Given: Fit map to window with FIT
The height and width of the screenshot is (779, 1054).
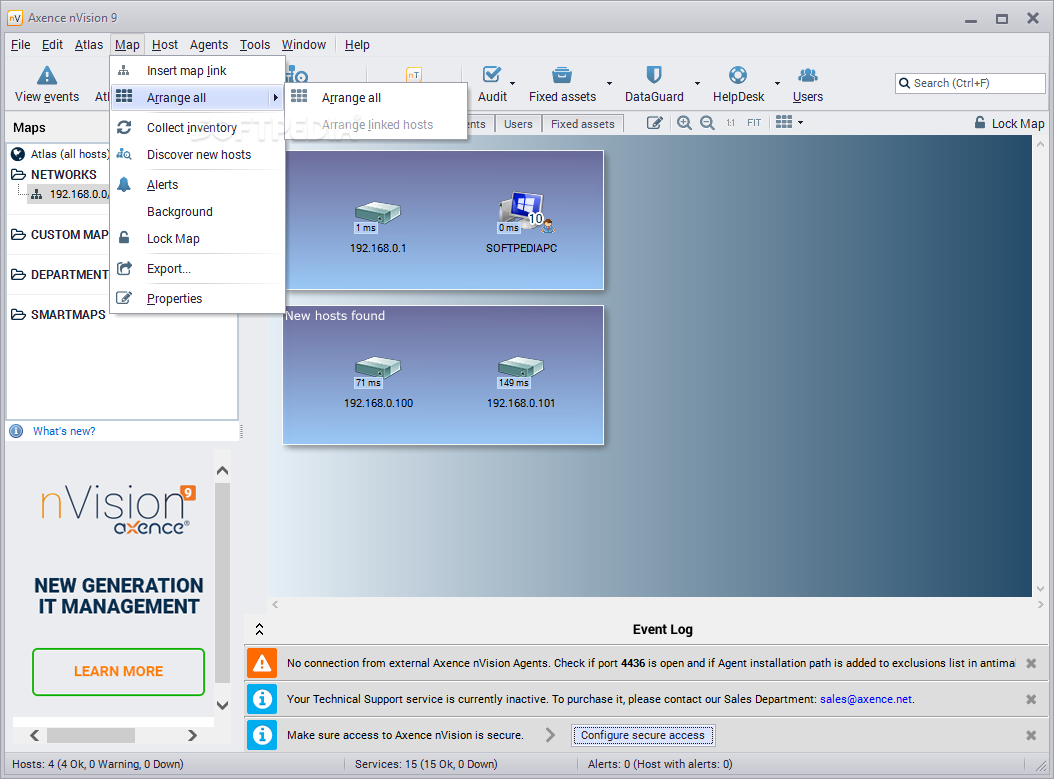Looking at the screenshot, I should pyautogui.click(x=754, y=123).
